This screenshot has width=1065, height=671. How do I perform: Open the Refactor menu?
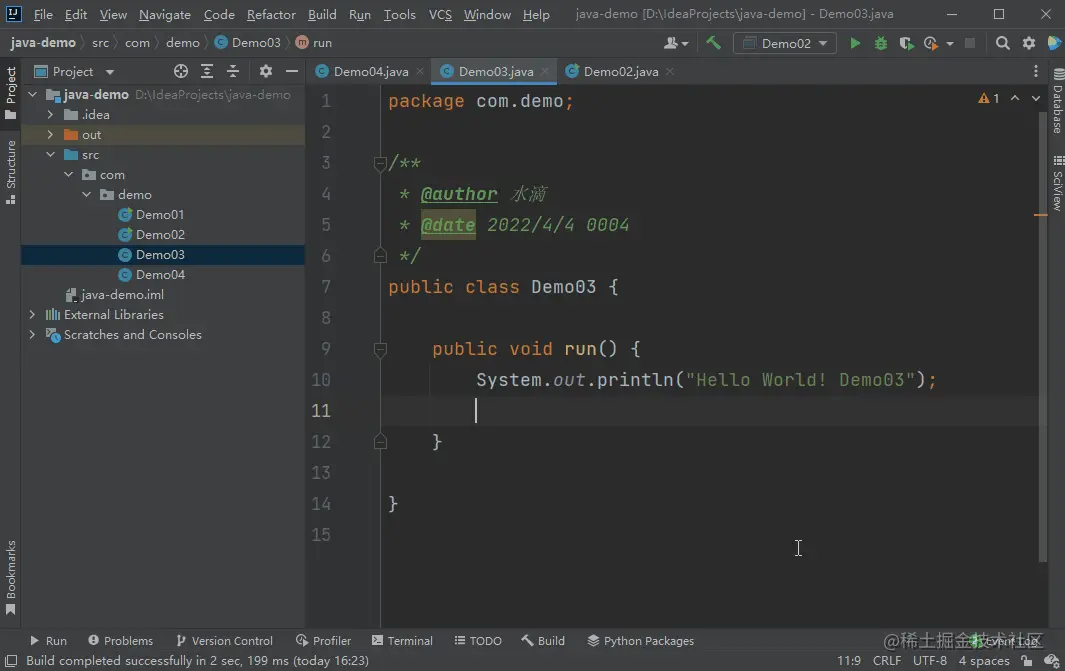click(271, 15)
